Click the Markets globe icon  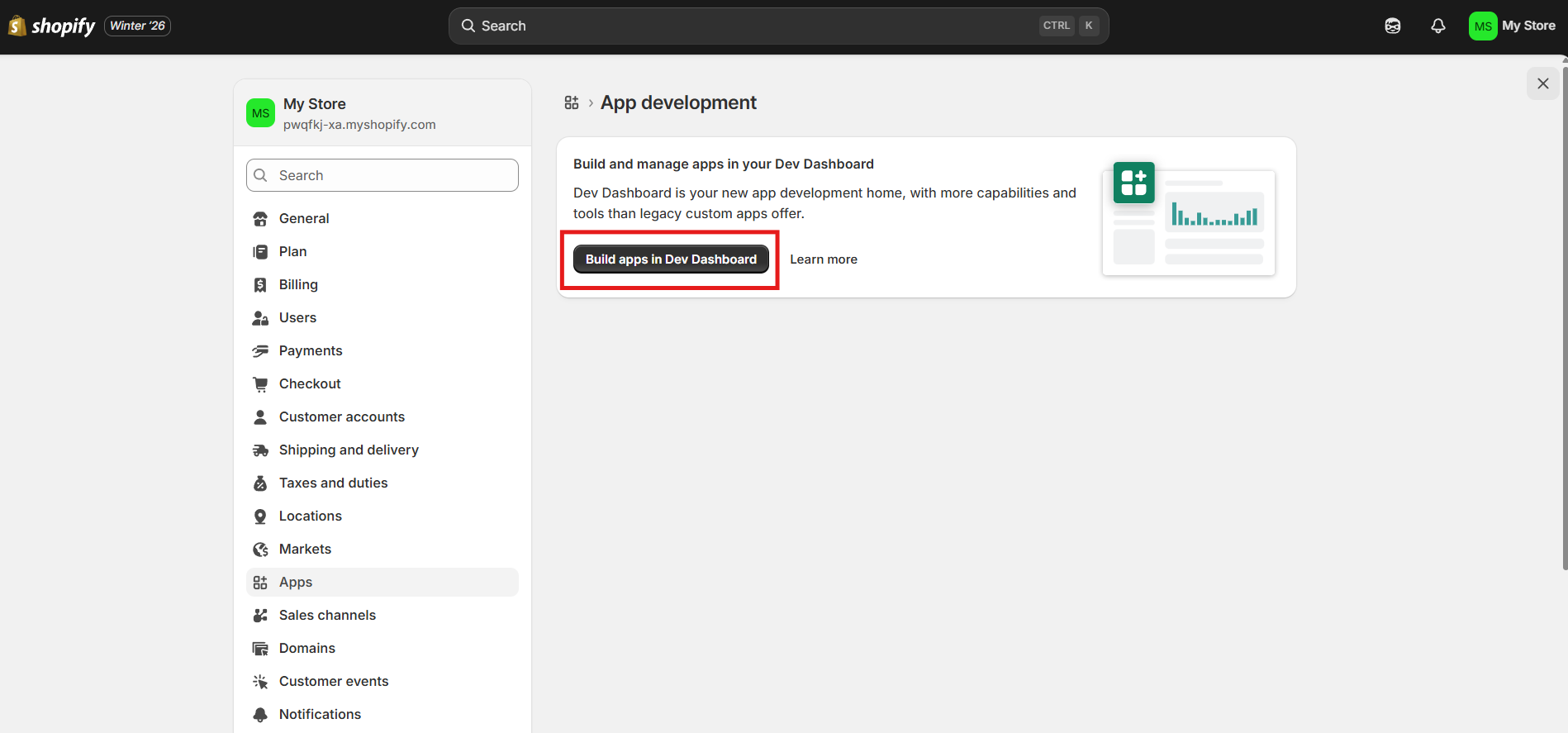[260, 550]
